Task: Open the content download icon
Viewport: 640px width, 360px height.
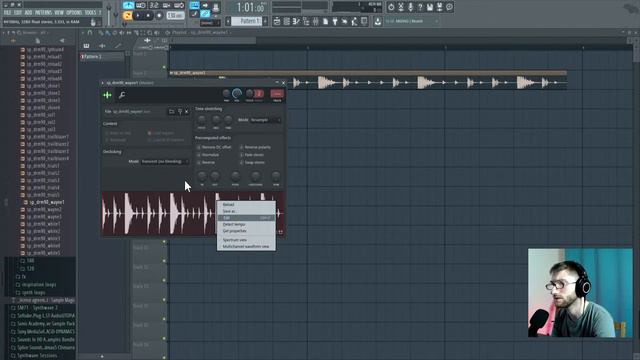Action: [x=378, y=21]
